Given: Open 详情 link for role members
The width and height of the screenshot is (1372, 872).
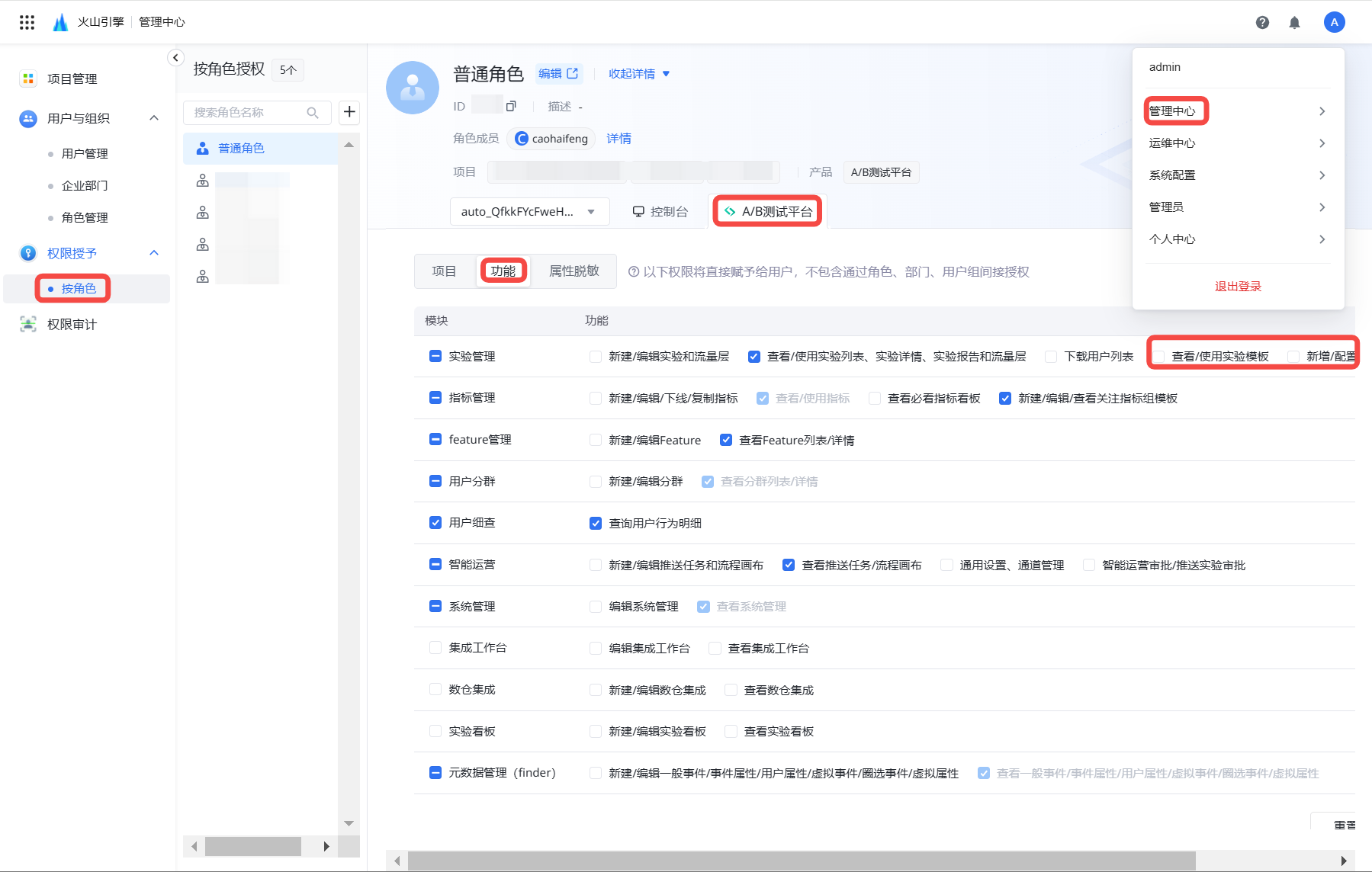Looking at the screenshot, I should click(619, 139).
